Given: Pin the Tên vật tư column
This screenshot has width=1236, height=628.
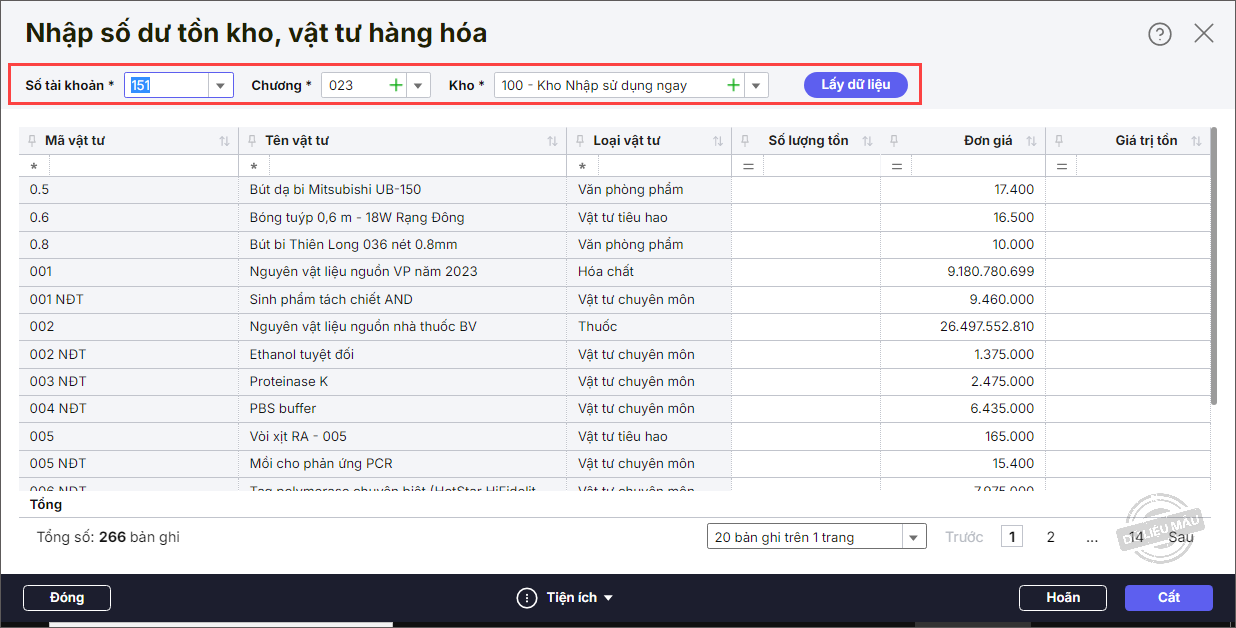Looking at the screenshot, I should click(x=252, y=141).
